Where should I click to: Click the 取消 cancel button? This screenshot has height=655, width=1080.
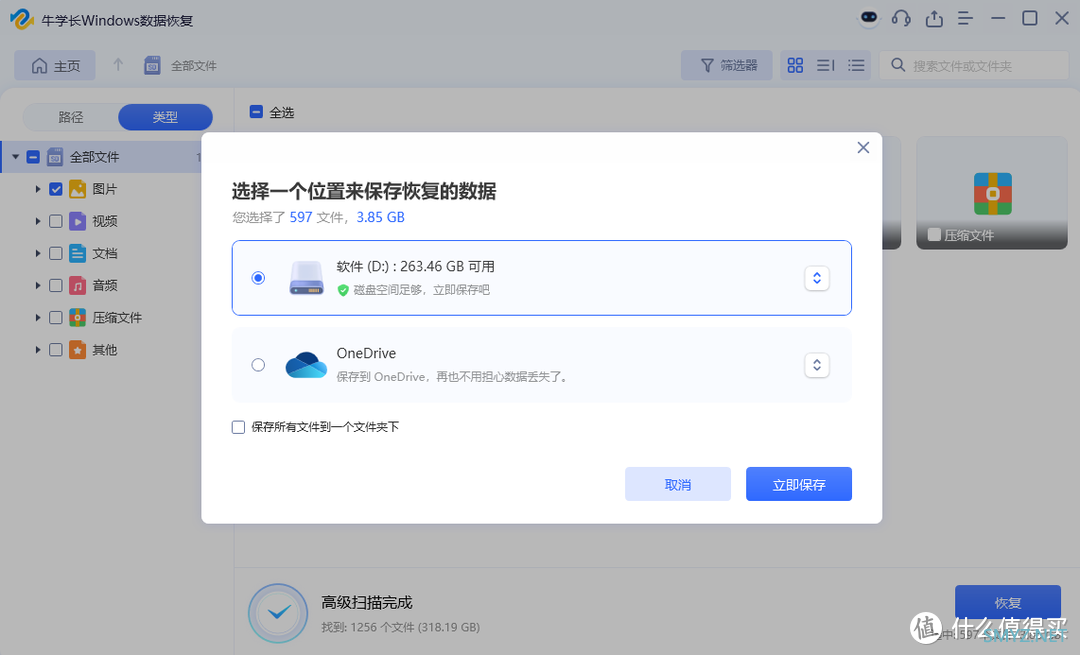click(x=677, y=484)
